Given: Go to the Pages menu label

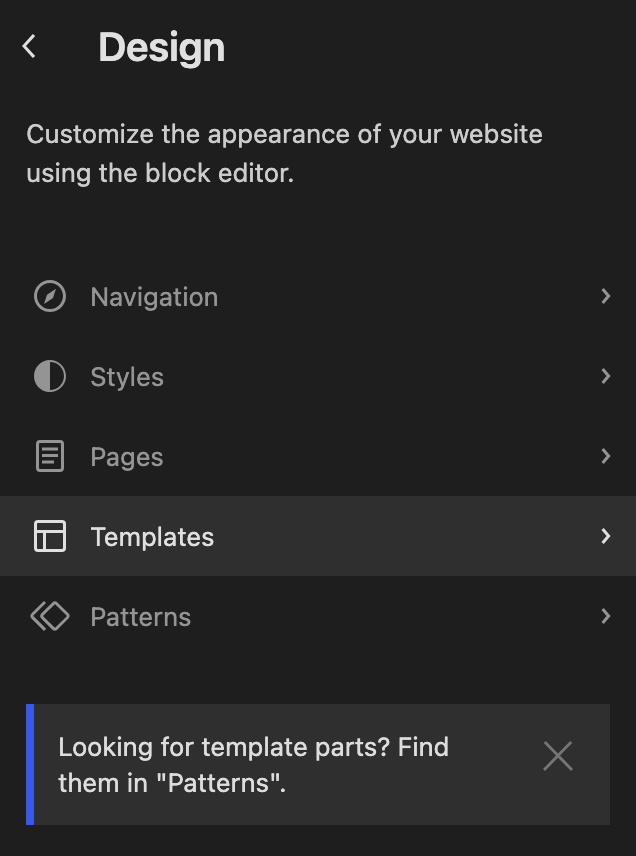Looking at the screenshot, I should [x=127, y=457].
